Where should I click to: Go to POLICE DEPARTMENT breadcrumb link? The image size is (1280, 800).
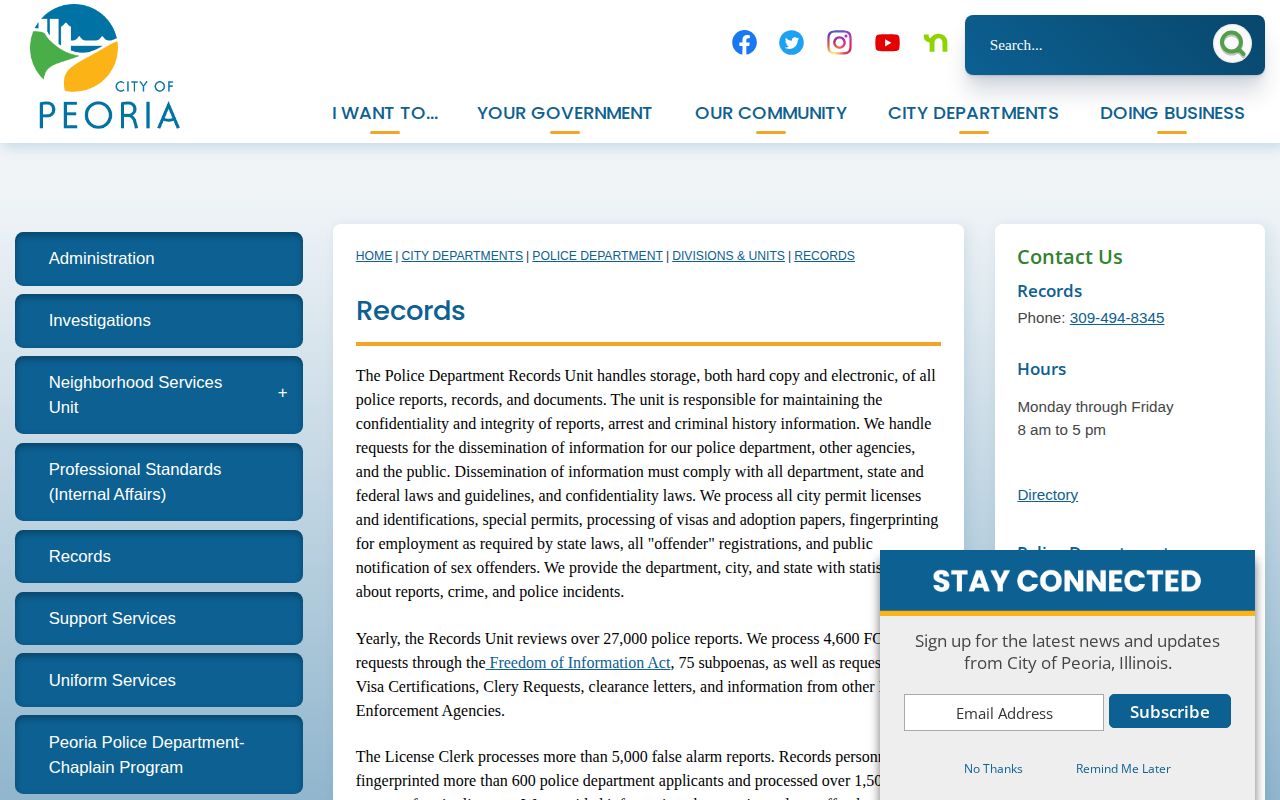coord(597,256)
